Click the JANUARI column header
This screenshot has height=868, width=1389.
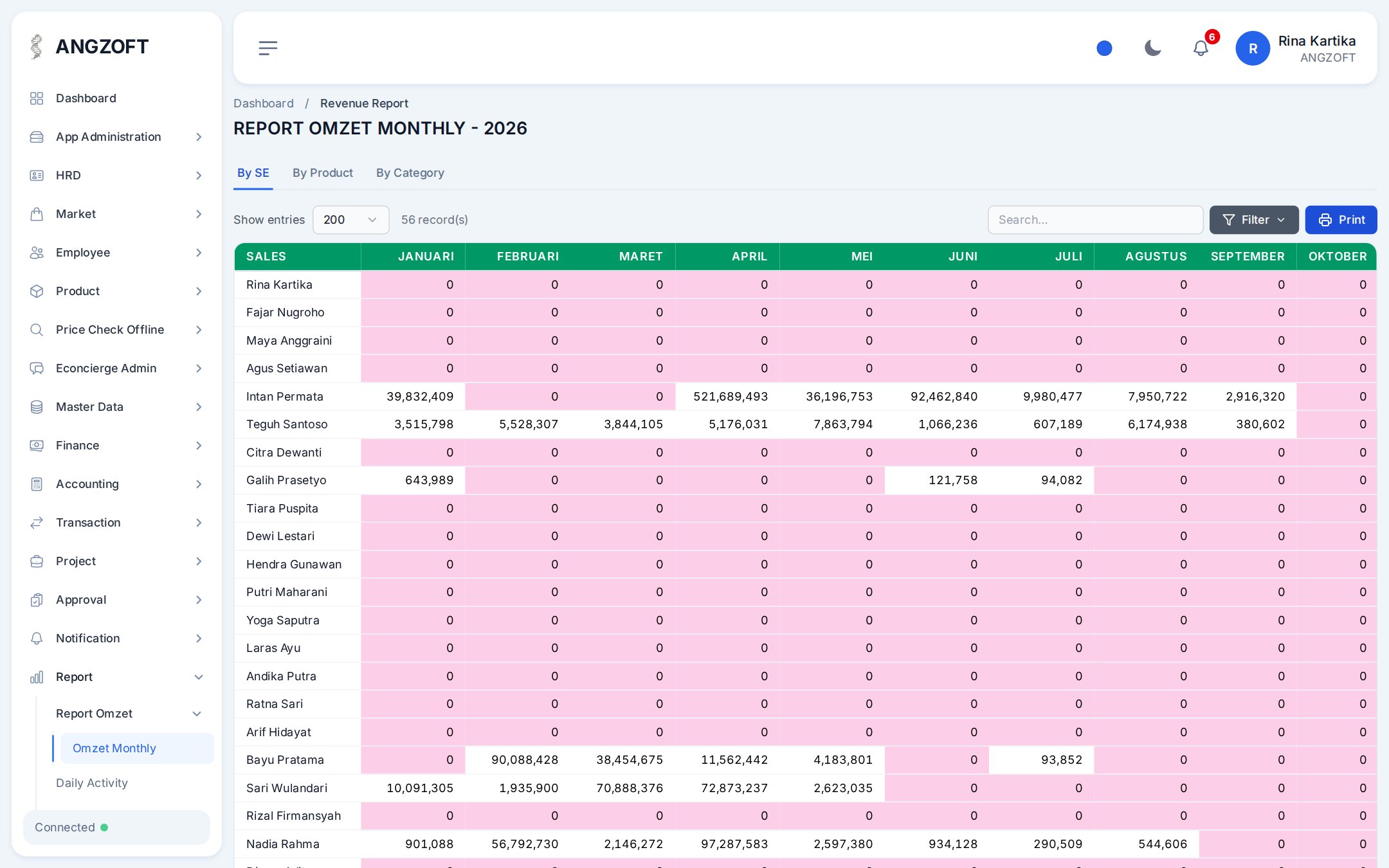coord(413,257)
